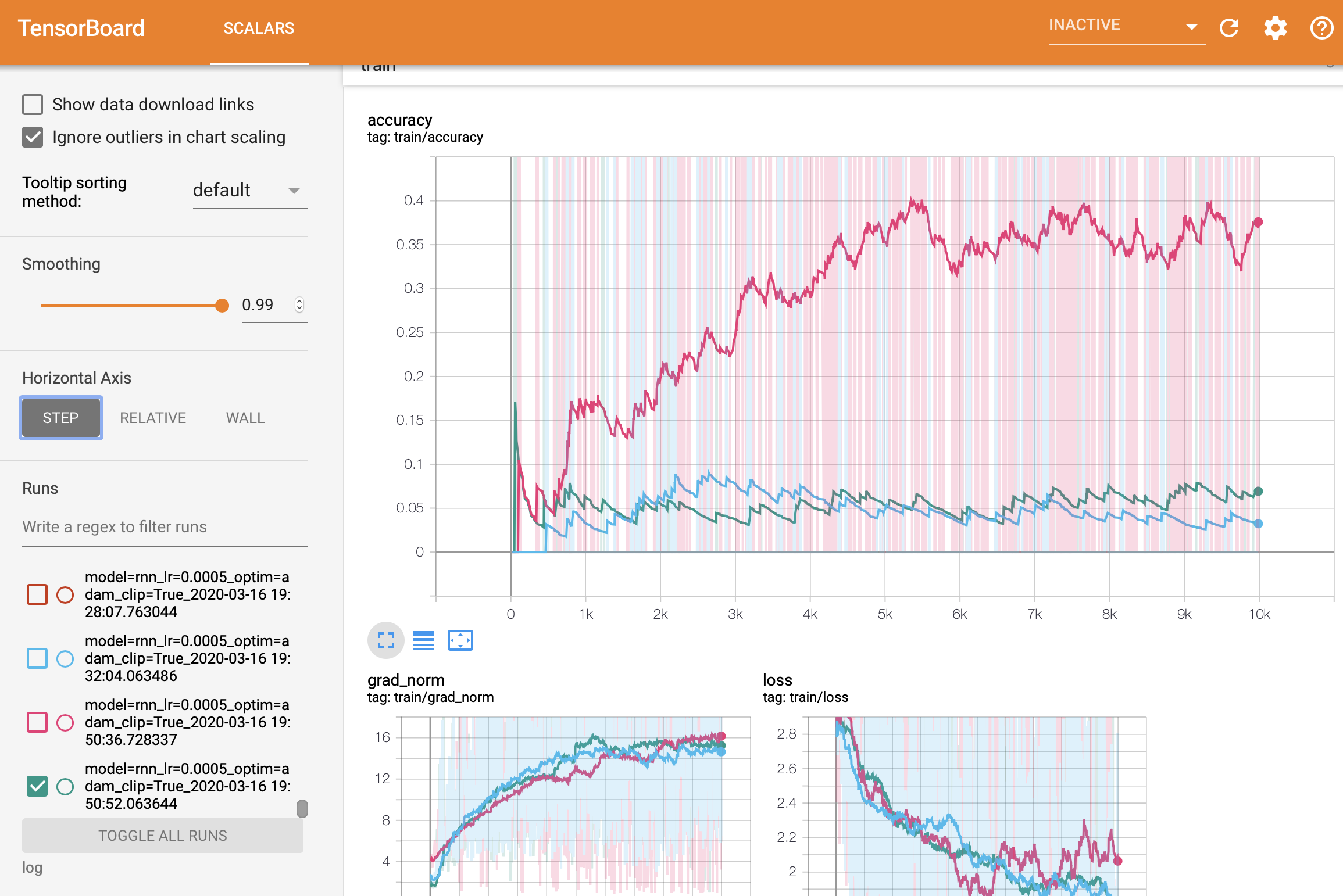Select RELATIVE horizontal axis option
This screenshot has width=1343, height=896.
pyautogui.click(x=152, y=418)
